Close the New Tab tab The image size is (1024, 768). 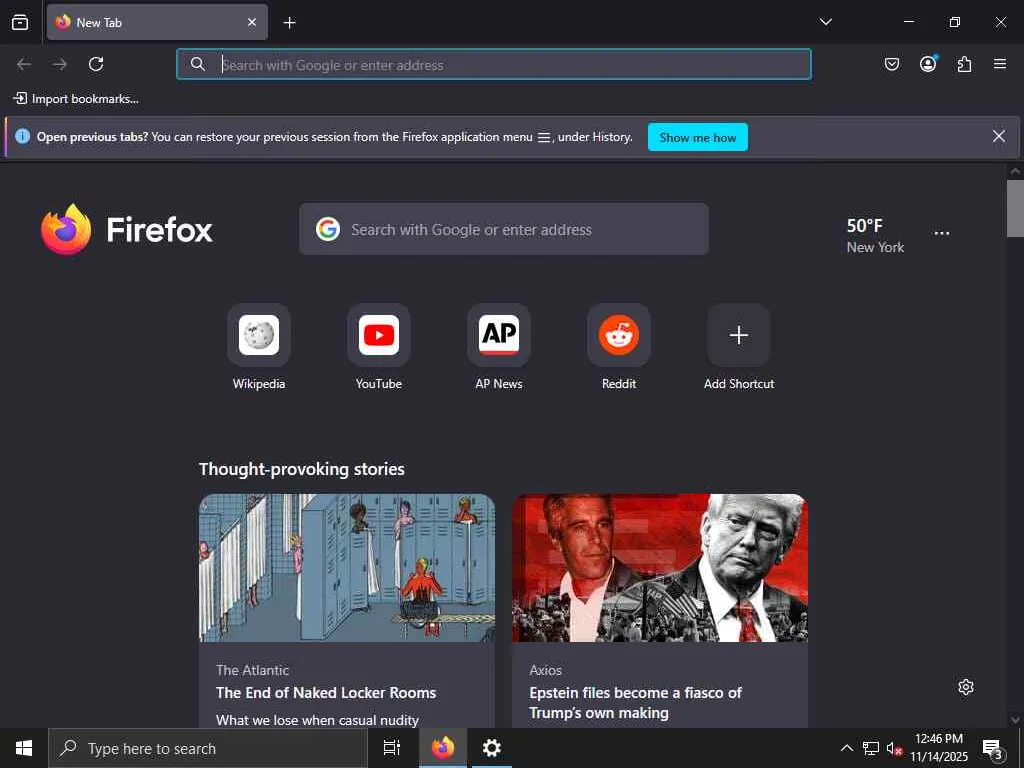coord(252,22)
